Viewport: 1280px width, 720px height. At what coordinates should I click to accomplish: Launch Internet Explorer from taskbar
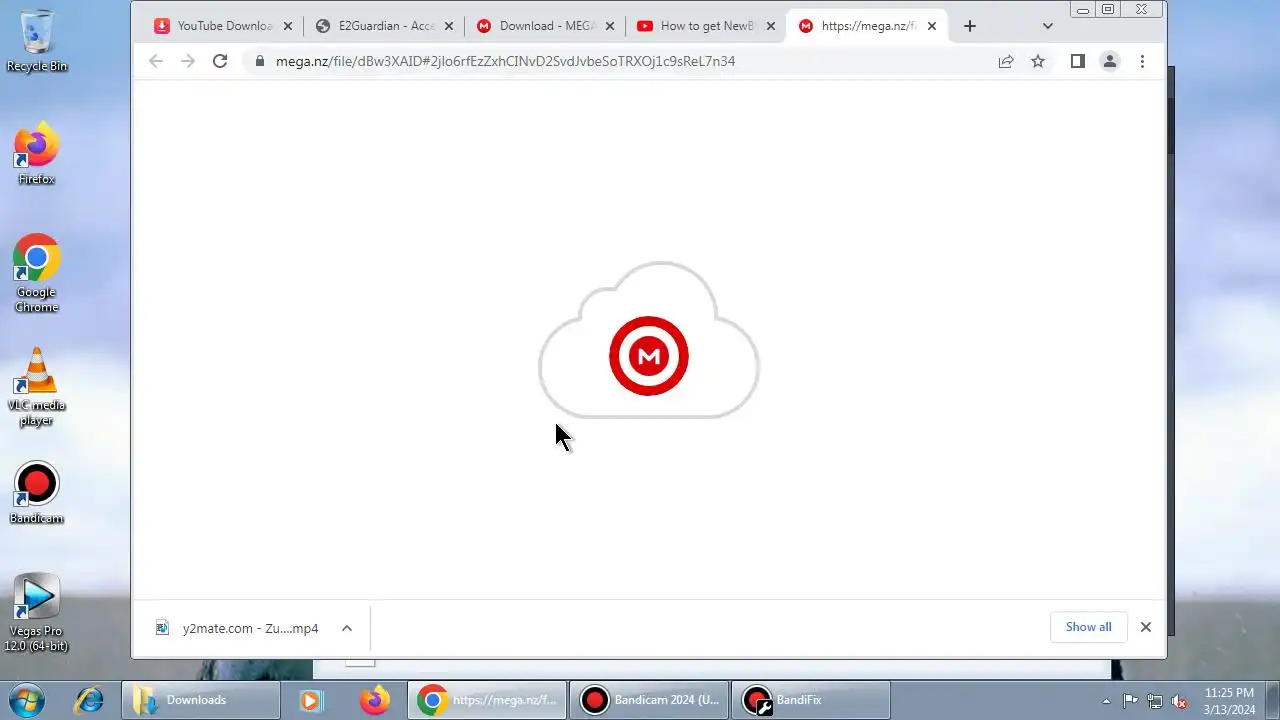89,700
